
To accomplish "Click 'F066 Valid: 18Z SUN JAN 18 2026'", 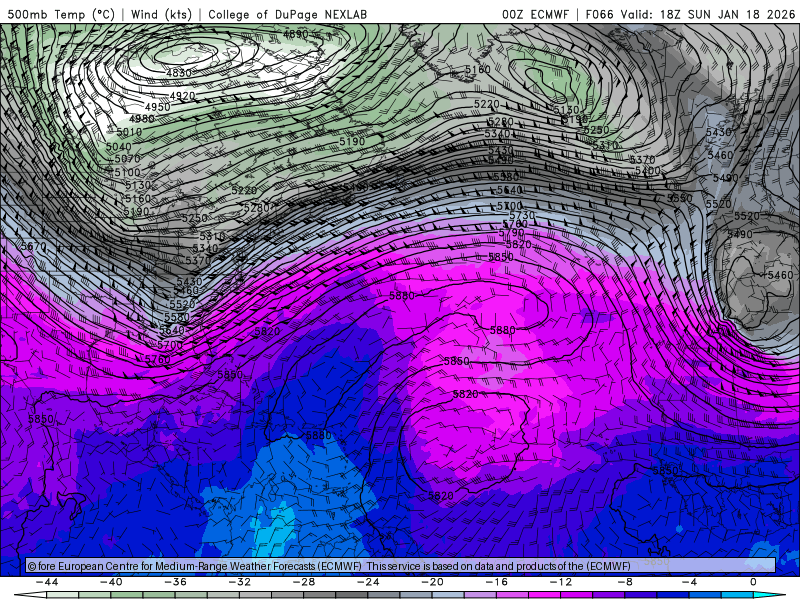I will tap(690, 14).
